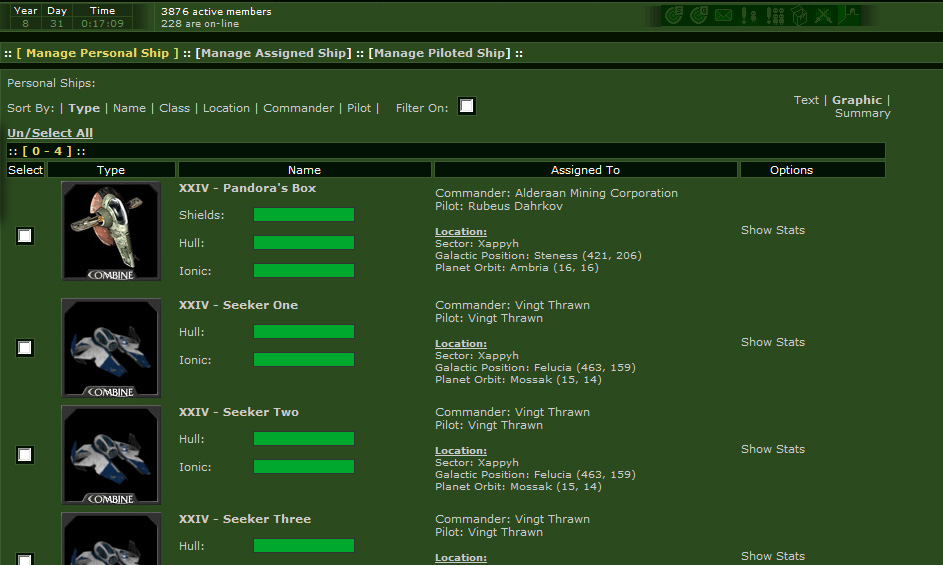Click Pandora's Box Hull bar
The height and width of the screenshot is (565, 943).
coord(304,242)
